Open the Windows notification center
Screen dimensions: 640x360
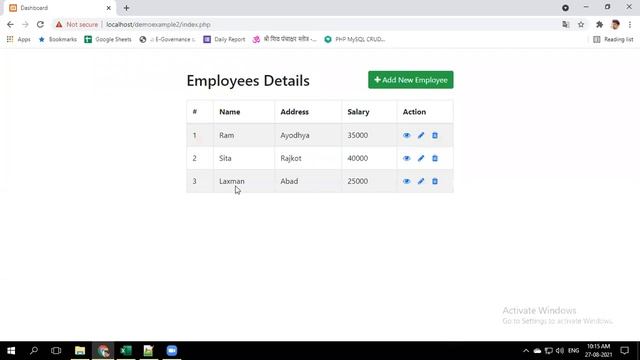[x=624, y=351]
